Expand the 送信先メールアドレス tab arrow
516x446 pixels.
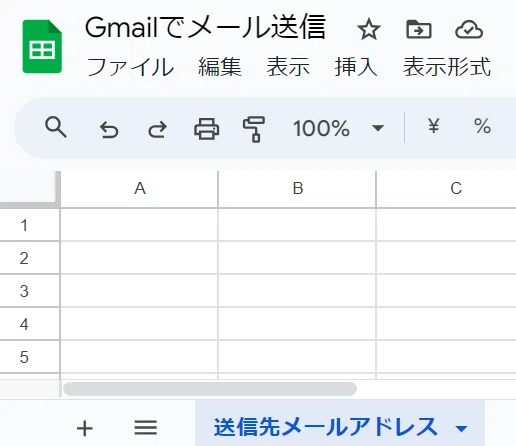[462, 428]
